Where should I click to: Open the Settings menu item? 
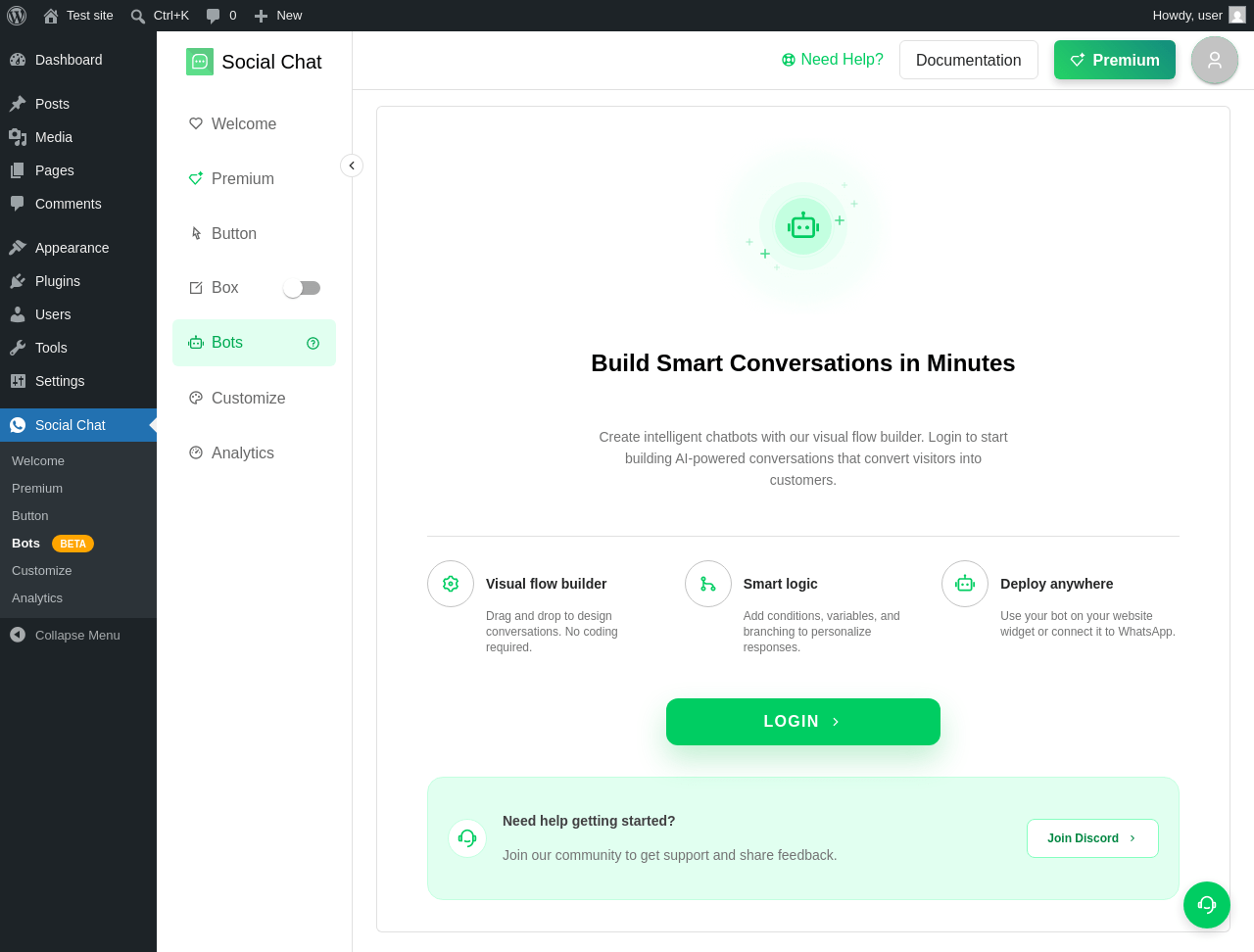tap(78, 381)
